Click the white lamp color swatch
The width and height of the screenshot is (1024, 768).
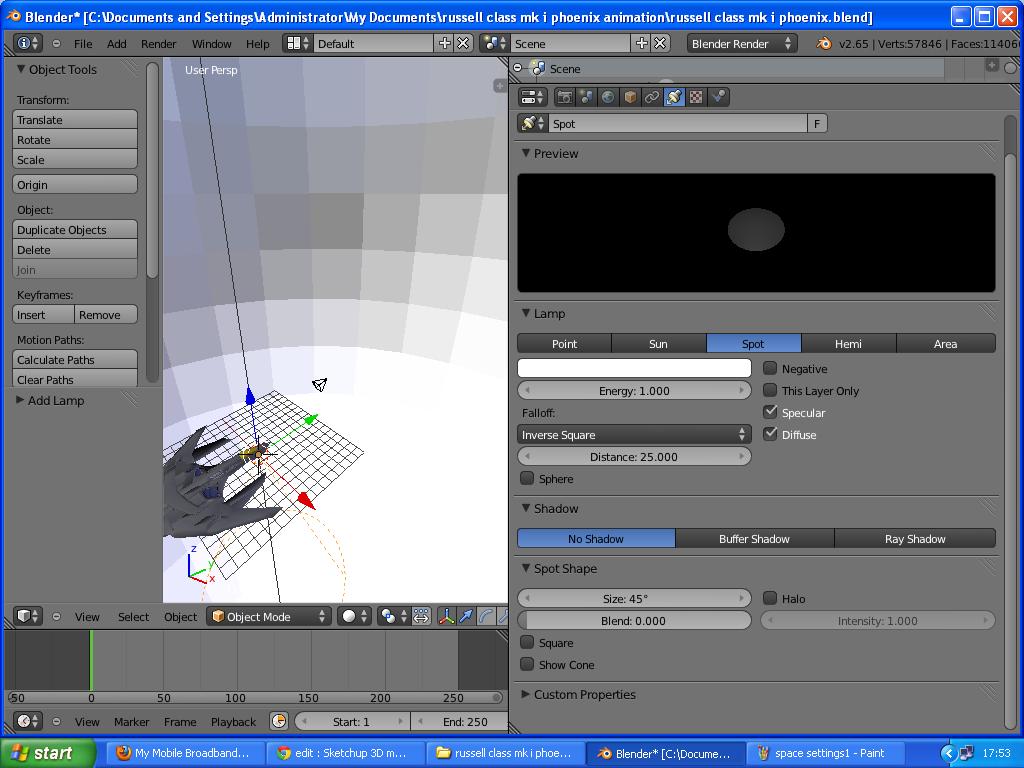tap(634, 368)
